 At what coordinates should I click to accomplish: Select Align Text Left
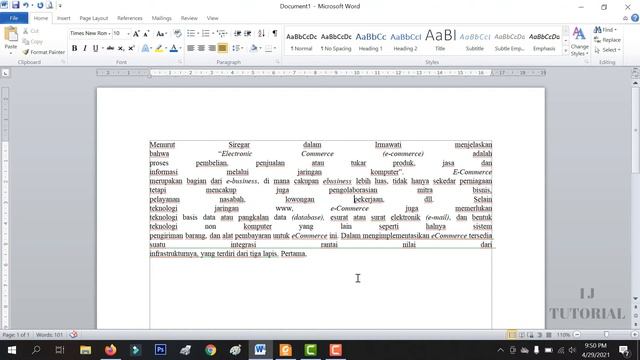pyautogui.click(x=191, y=48)
